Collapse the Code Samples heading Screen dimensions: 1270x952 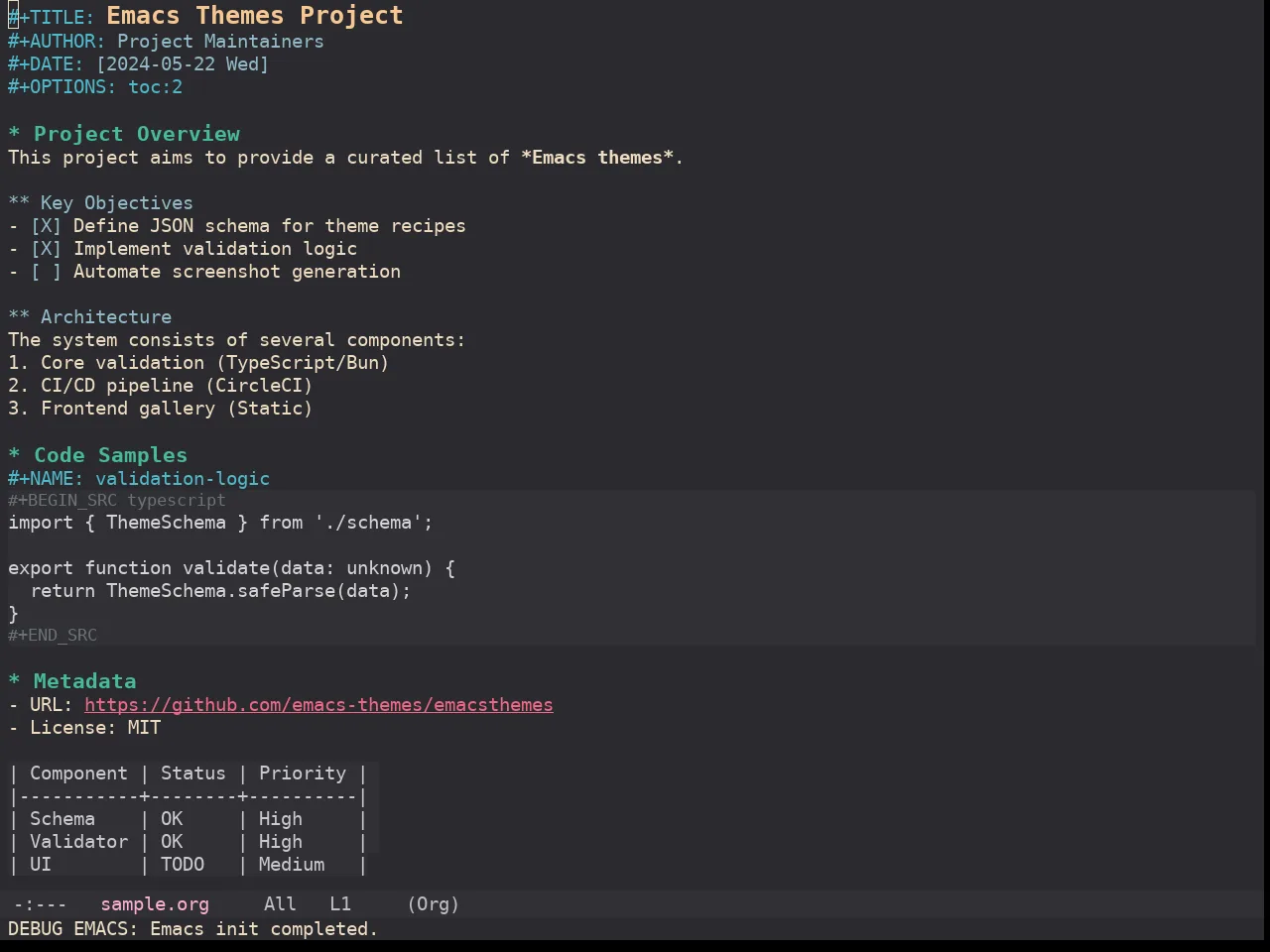97,455
